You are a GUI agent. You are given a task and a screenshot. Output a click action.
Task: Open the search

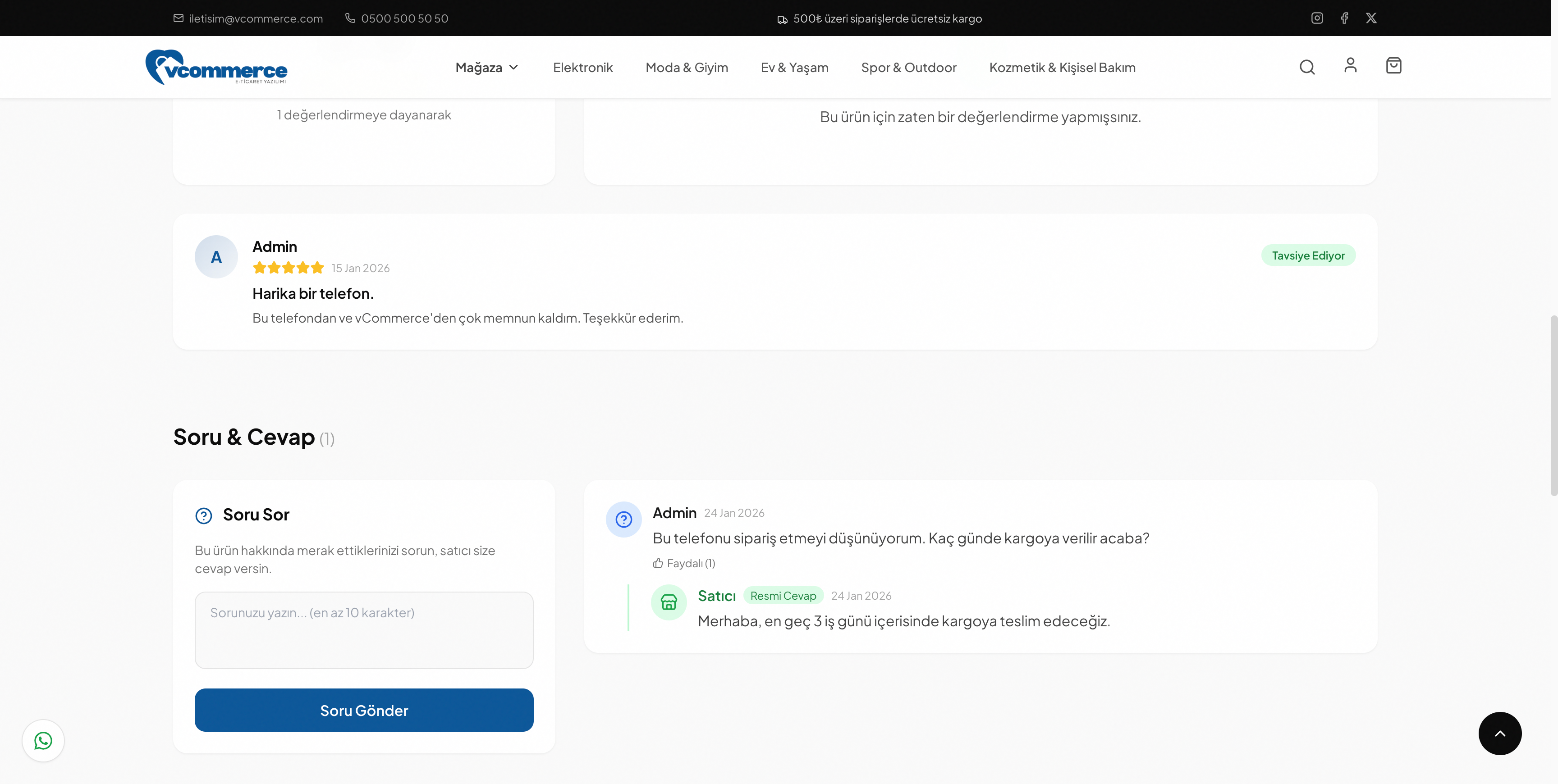point(1306,67)
